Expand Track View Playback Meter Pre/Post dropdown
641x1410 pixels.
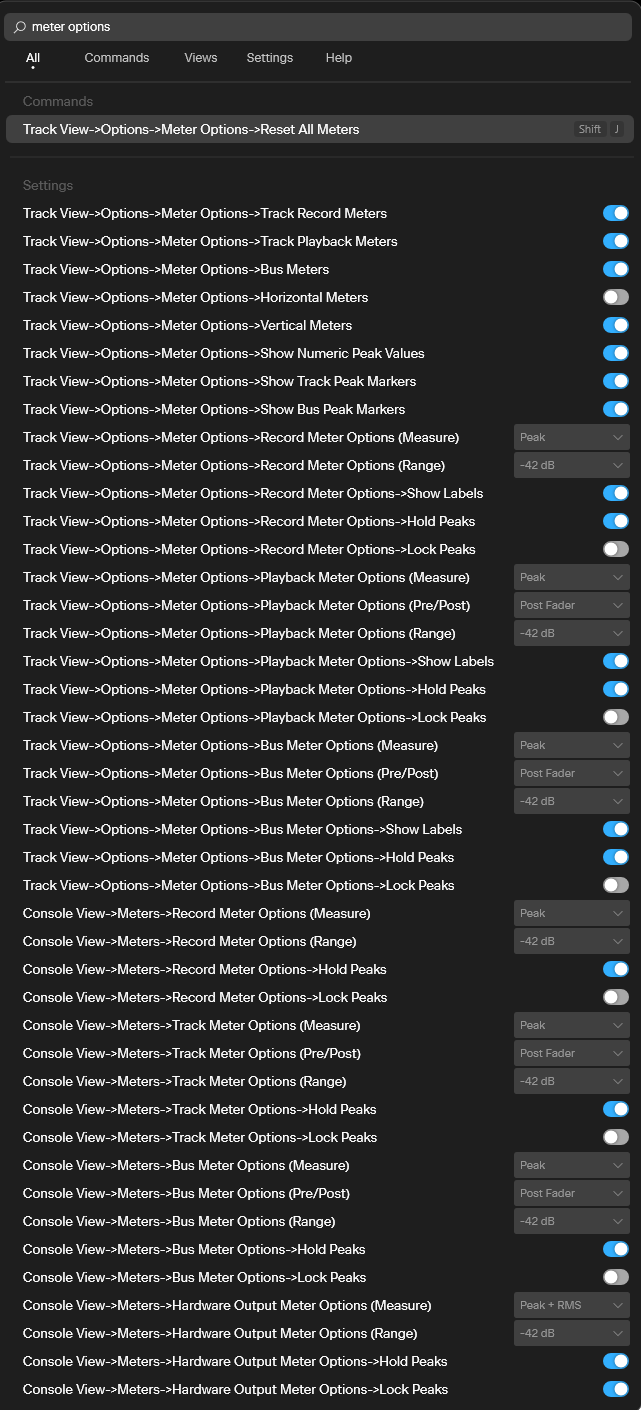coord(571,605)
